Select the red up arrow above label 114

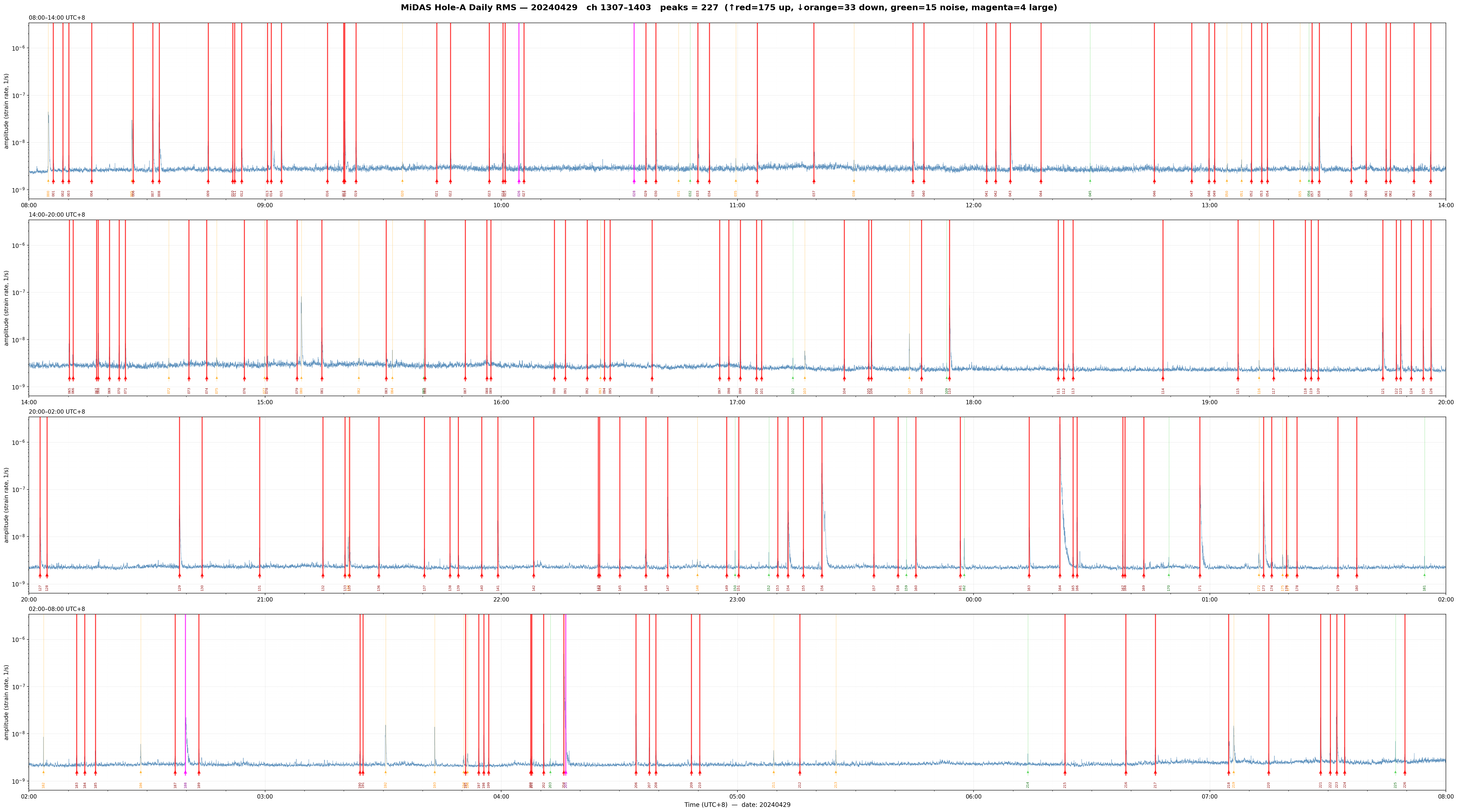[1163, 378]
